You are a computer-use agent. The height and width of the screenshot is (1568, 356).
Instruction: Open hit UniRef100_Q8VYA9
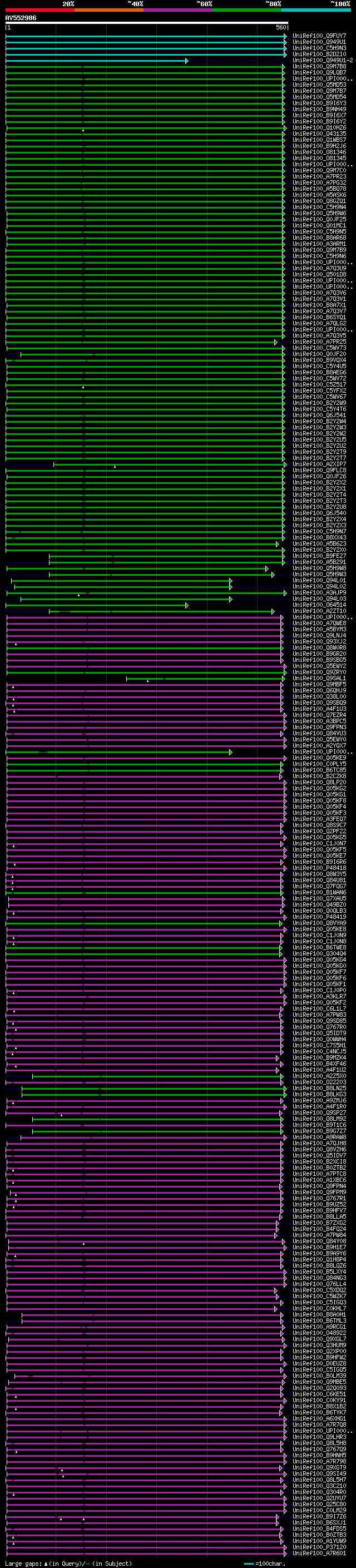(319, 923)
